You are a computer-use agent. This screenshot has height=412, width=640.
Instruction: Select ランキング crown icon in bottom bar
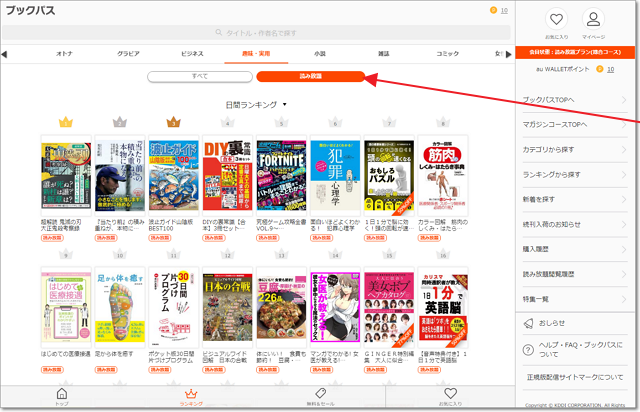192,396
